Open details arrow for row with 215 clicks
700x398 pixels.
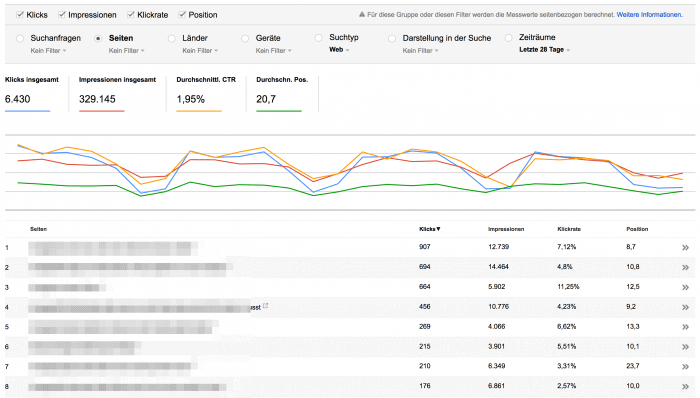coord(685,347)
